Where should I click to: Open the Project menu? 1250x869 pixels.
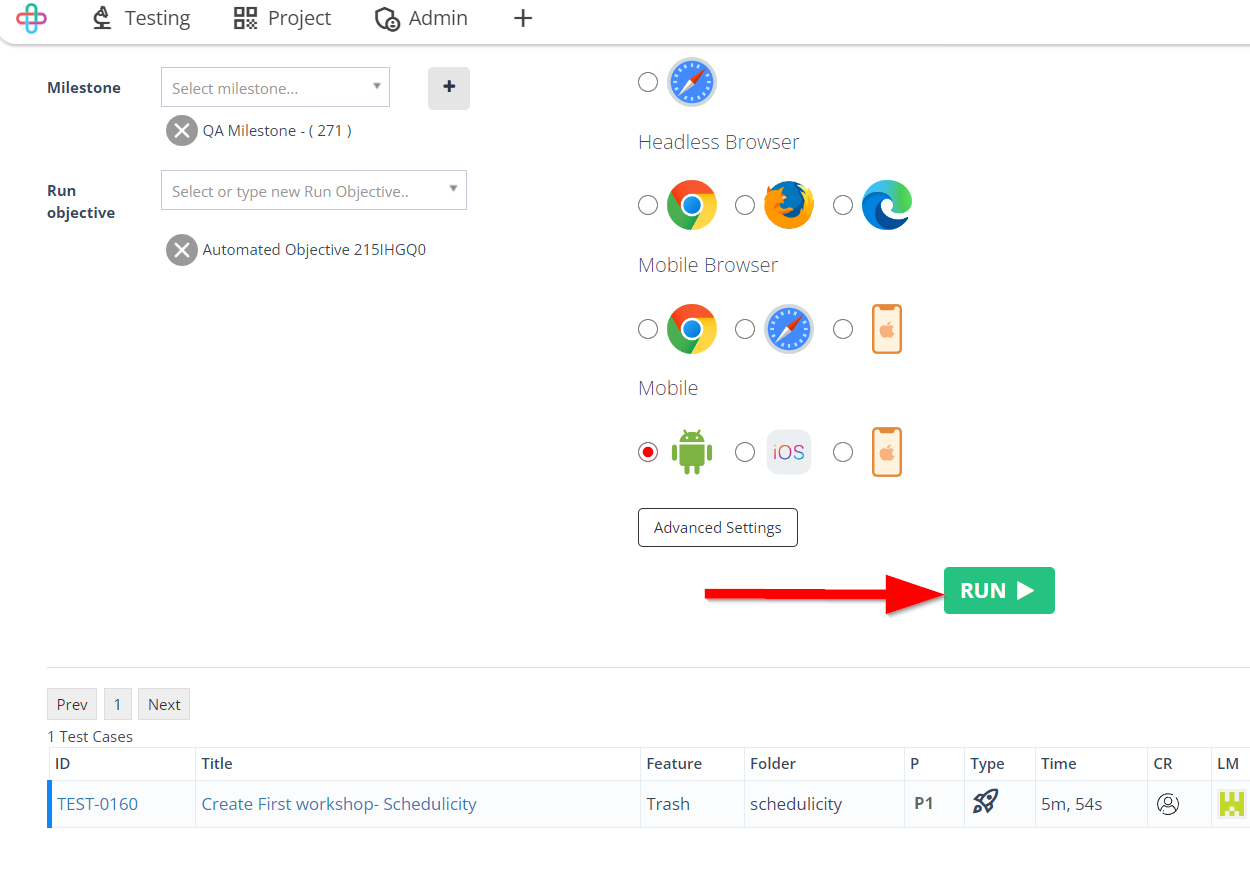point(282,18)
